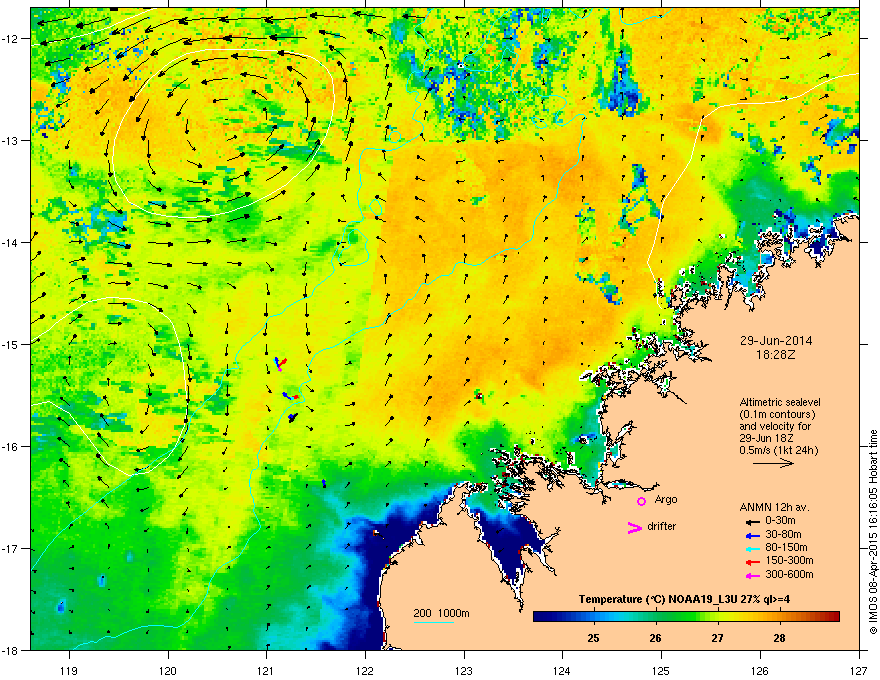Click the '0.5m/s (1kt 24h)' scale label
This screenshot has width=880, height=680.
pyautogui.click(x=778, y=450)
